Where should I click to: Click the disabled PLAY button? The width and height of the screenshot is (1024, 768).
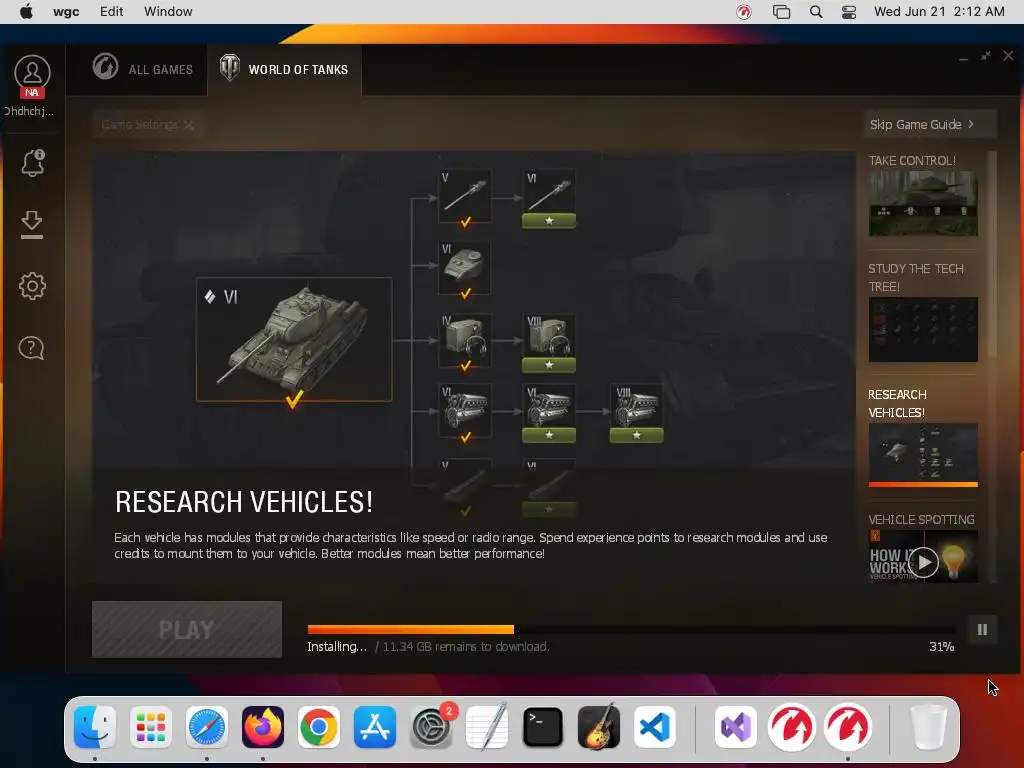tap(187, 630)
